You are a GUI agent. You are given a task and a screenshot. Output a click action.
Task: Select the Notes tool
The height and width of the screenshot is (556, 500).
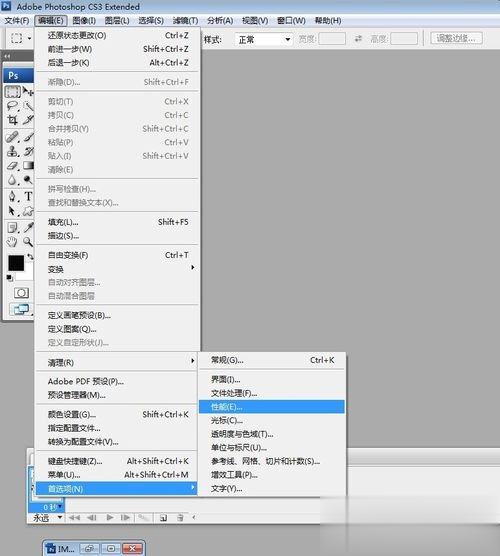coord(12,227)
